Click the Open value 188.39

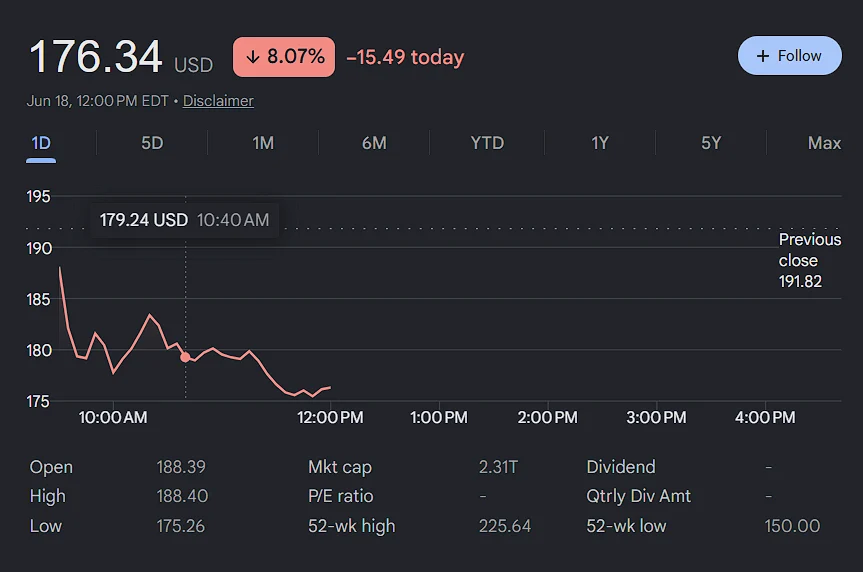tap(181, 467)
